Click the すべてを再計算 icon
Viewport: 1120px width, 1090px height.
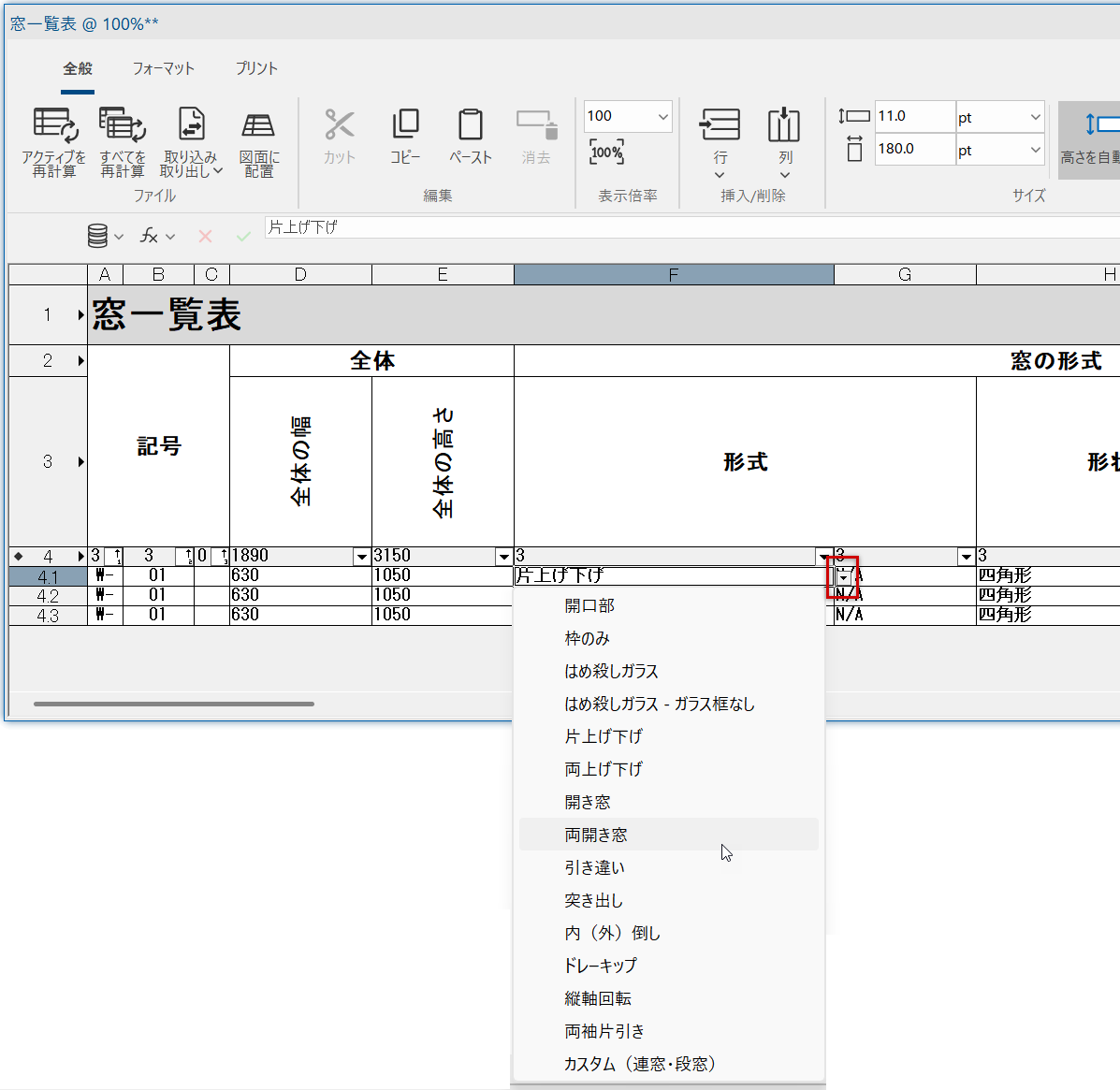tap(122, 125)
